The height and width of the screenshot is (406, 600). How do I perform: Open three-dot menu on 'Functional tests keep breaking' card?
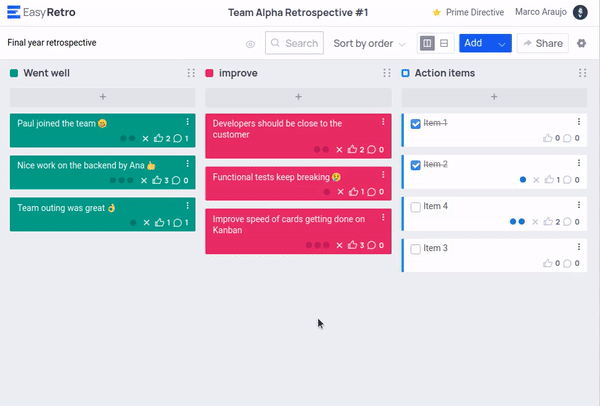click(x=383, y=173)
